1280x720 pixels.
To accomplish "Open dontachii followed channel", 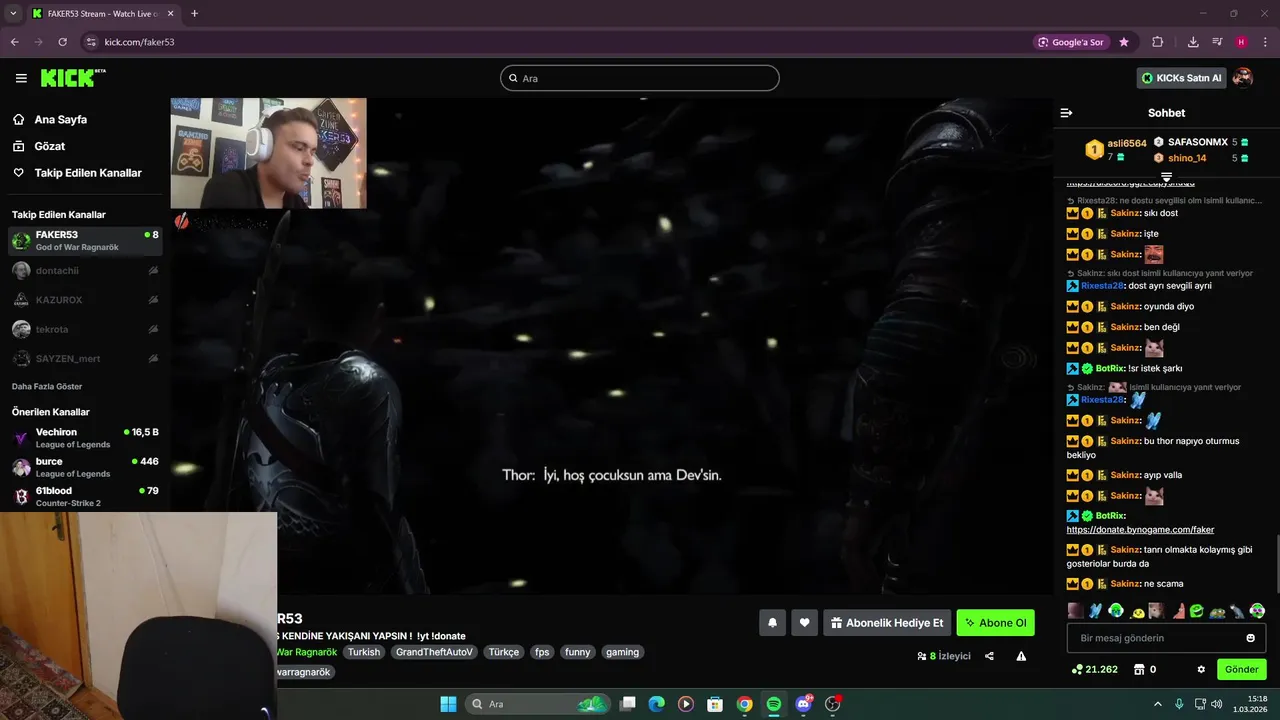I will 84,270.
